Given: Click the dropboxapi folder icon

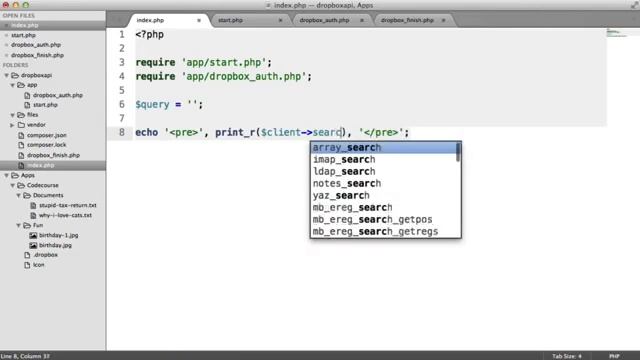Looking at the screenshot, I should pyautogui.click(x=15, y=75).
